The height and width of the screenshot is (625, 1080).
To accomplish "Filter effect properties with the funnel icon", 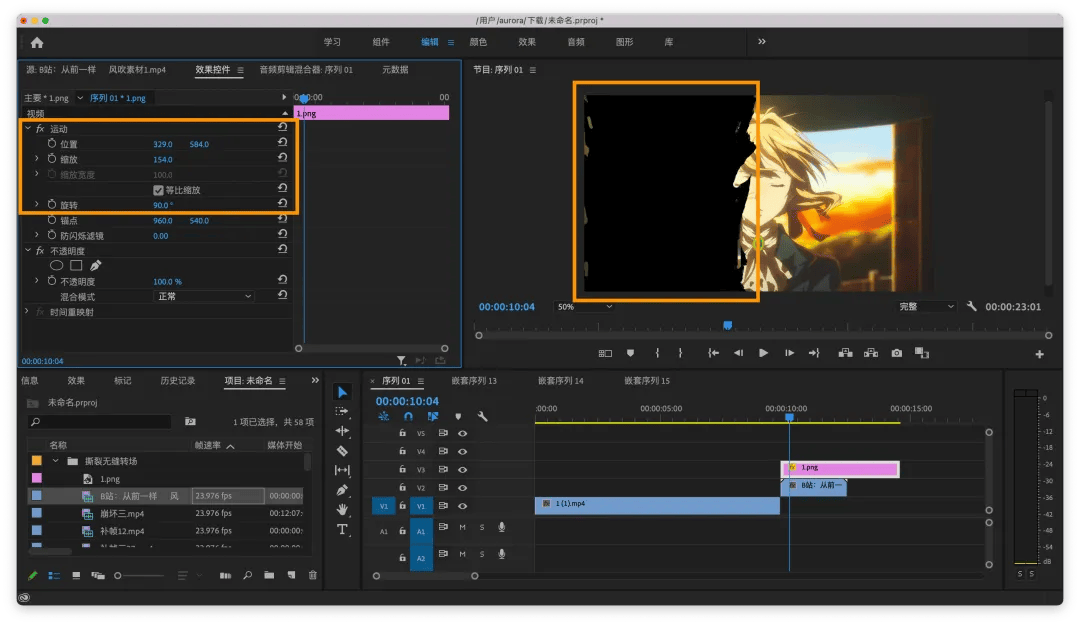I will (401, 360).
